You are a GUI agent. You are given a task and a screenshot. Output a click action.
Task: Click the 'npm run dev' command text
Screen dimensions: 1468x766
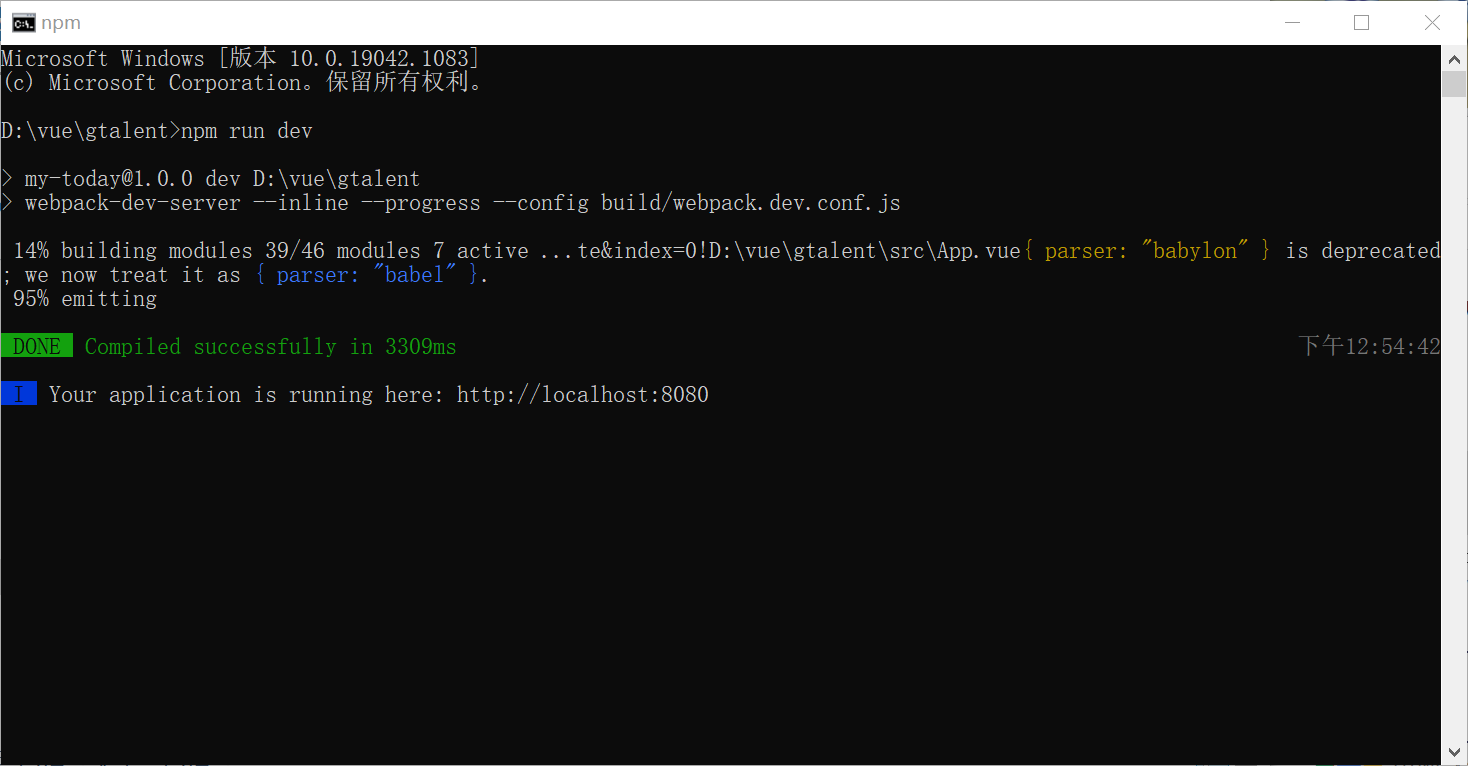click(x=247, y=131)
